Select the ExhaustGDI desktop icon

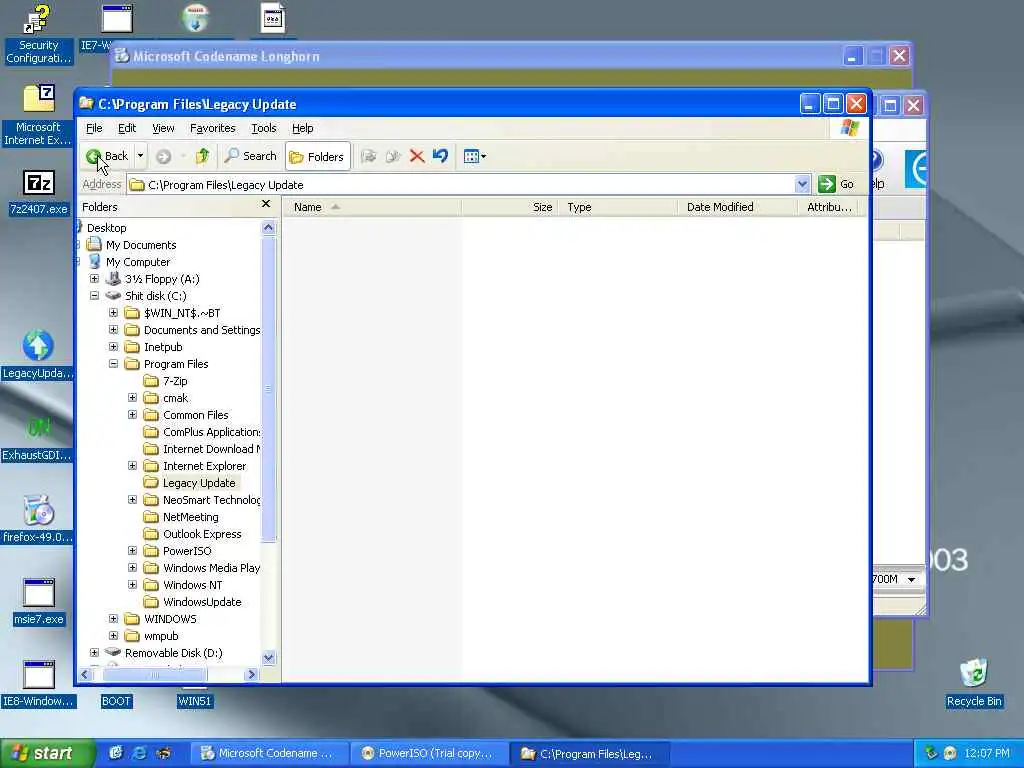click(x=38, y=438)
